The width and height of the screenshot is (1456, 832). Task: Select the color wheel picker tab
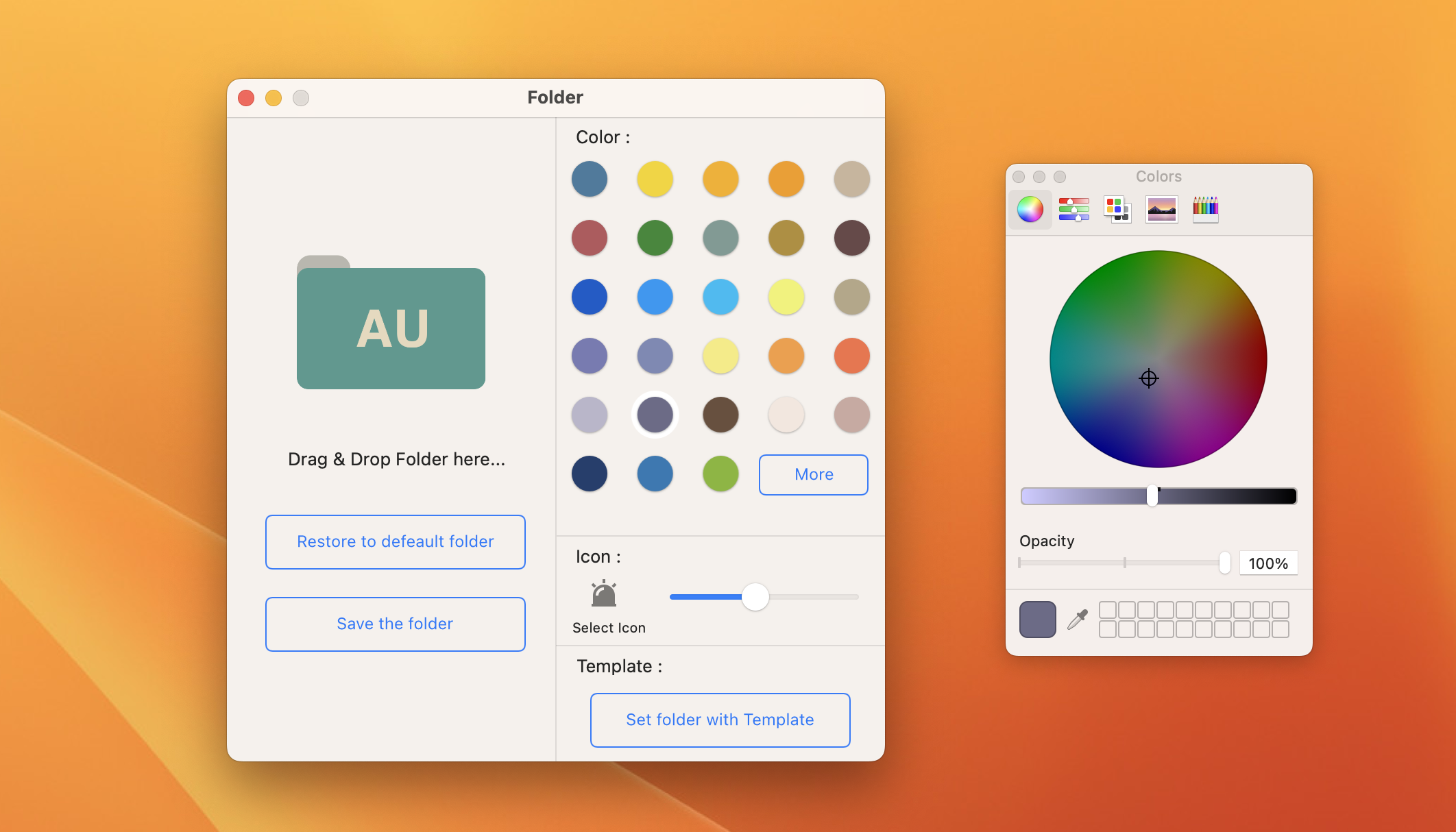1030,209
